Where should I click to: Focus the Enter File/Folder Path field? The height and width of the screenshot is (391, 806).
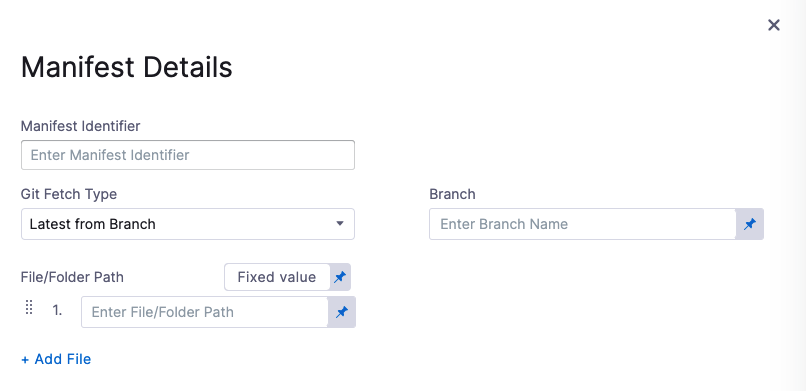coord(205,312)
